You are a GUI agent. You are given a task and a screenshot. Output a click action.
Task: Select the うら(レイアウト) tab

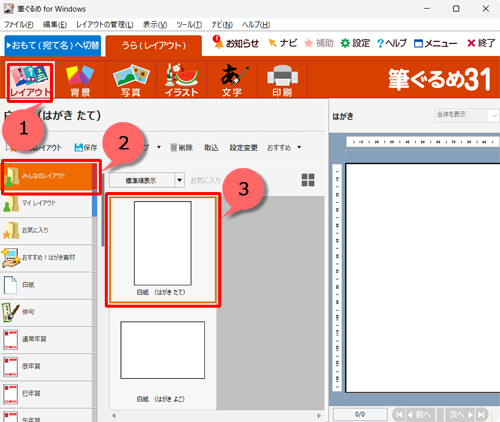(x=154, y=45)
